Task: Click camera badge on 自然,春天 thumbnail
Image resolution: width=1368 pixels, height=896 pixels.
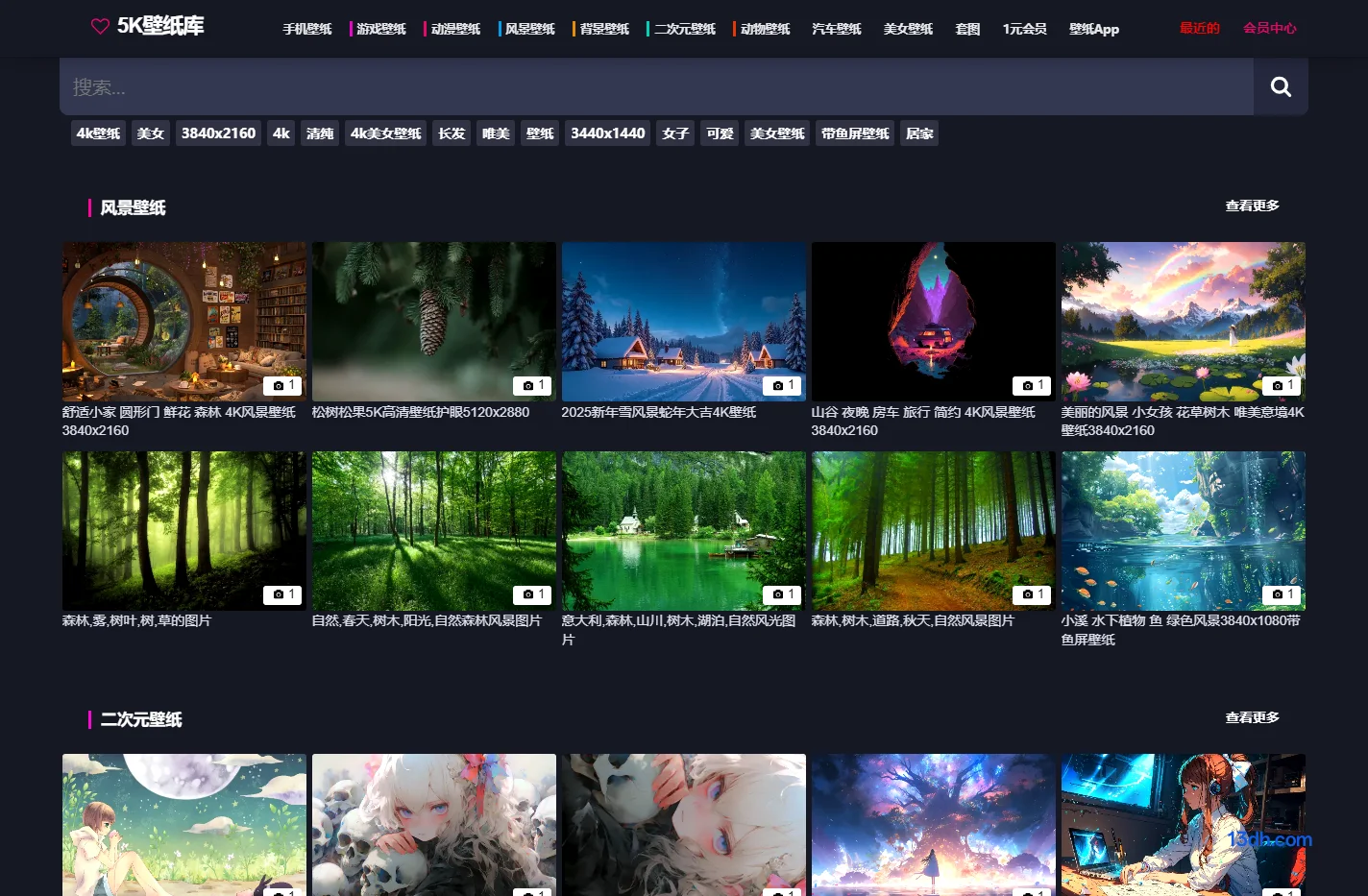Action: click(x=532, y=594)
